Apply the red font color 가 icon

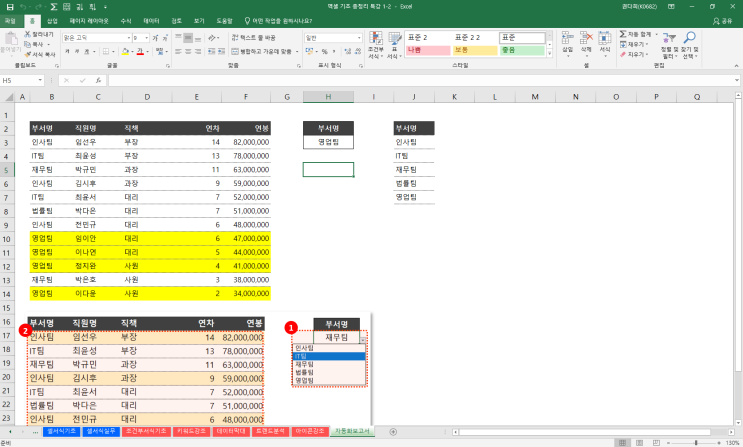pos(140,51)
